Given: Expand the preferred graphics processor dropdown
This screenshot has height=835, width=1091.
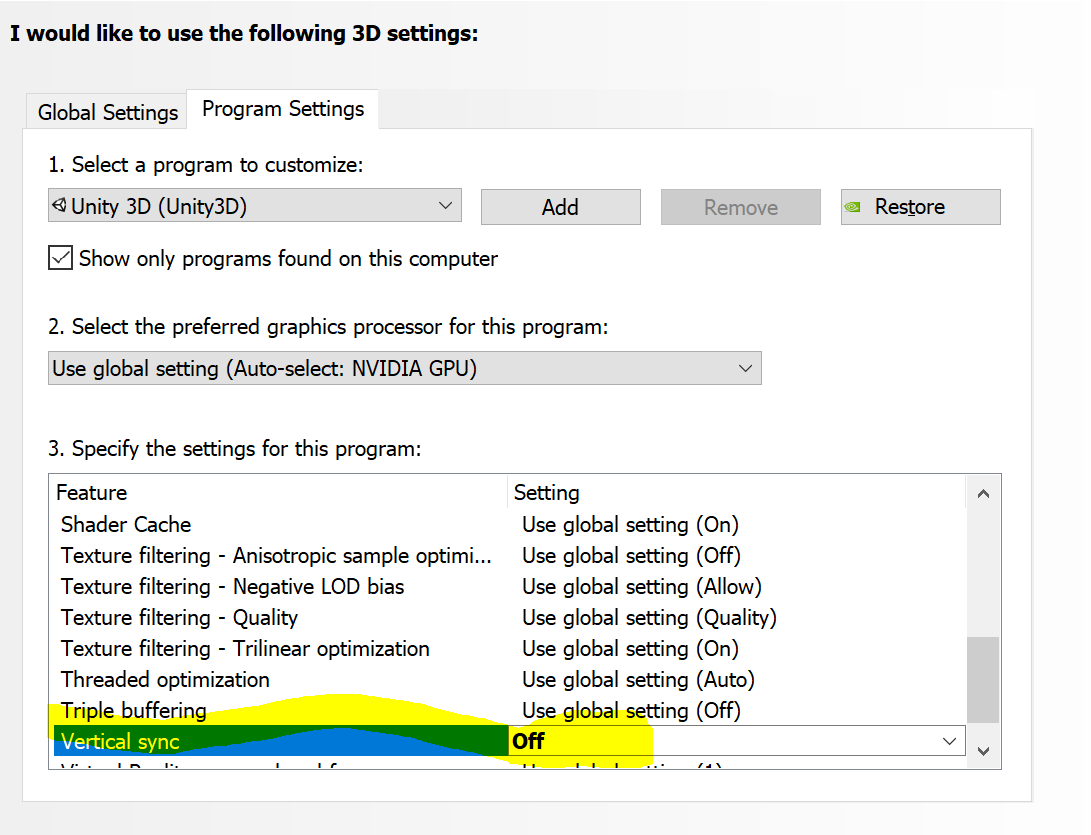Looking at the screenshot, I should [x=405, y=368].
